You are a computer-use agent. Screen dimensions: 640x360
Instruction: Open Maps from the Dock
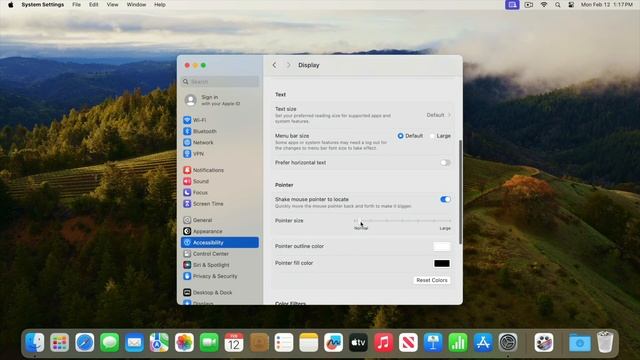coord(159,342)
